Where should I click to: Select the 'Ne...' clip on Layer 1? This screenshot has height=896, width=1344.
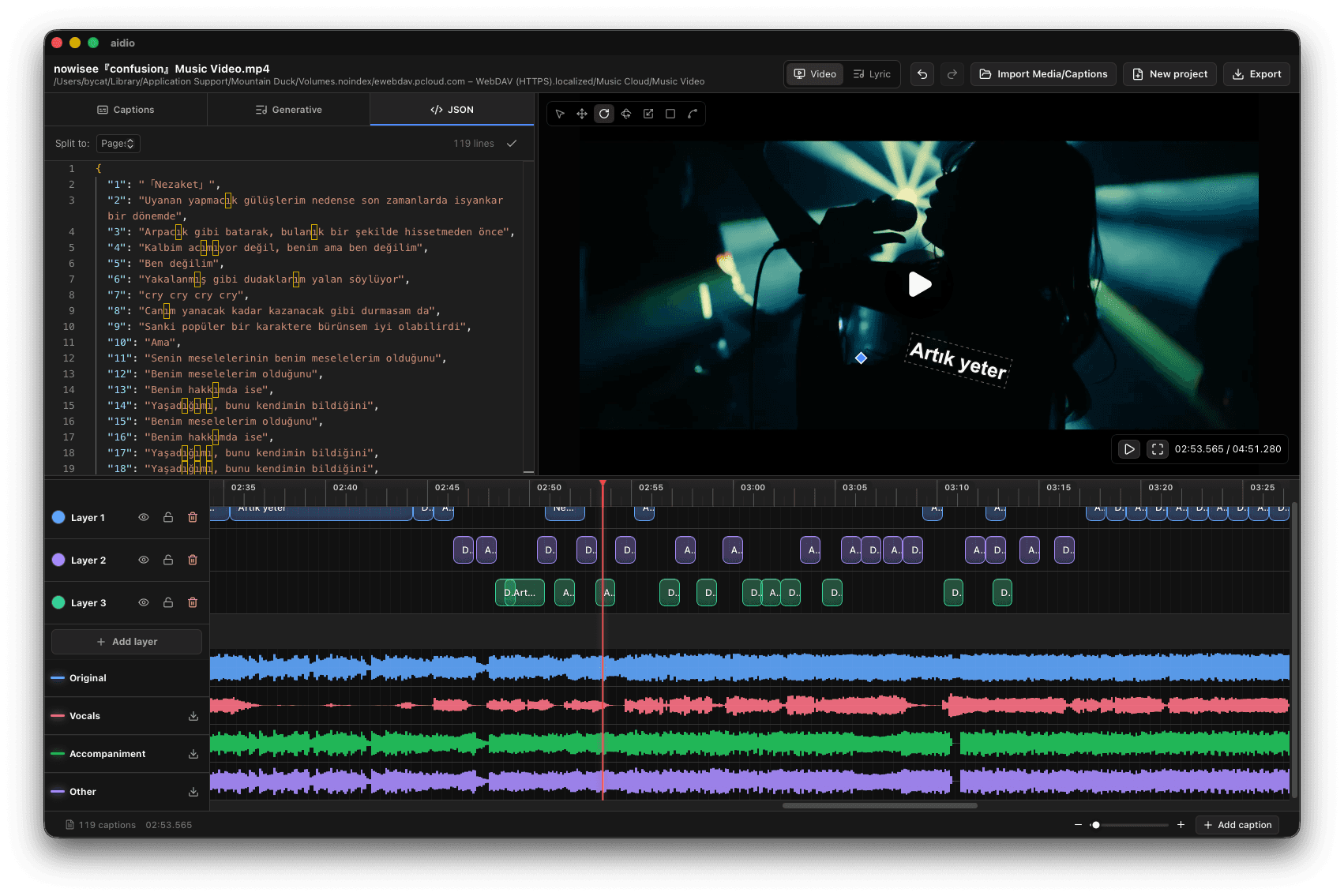coord(565,512)
